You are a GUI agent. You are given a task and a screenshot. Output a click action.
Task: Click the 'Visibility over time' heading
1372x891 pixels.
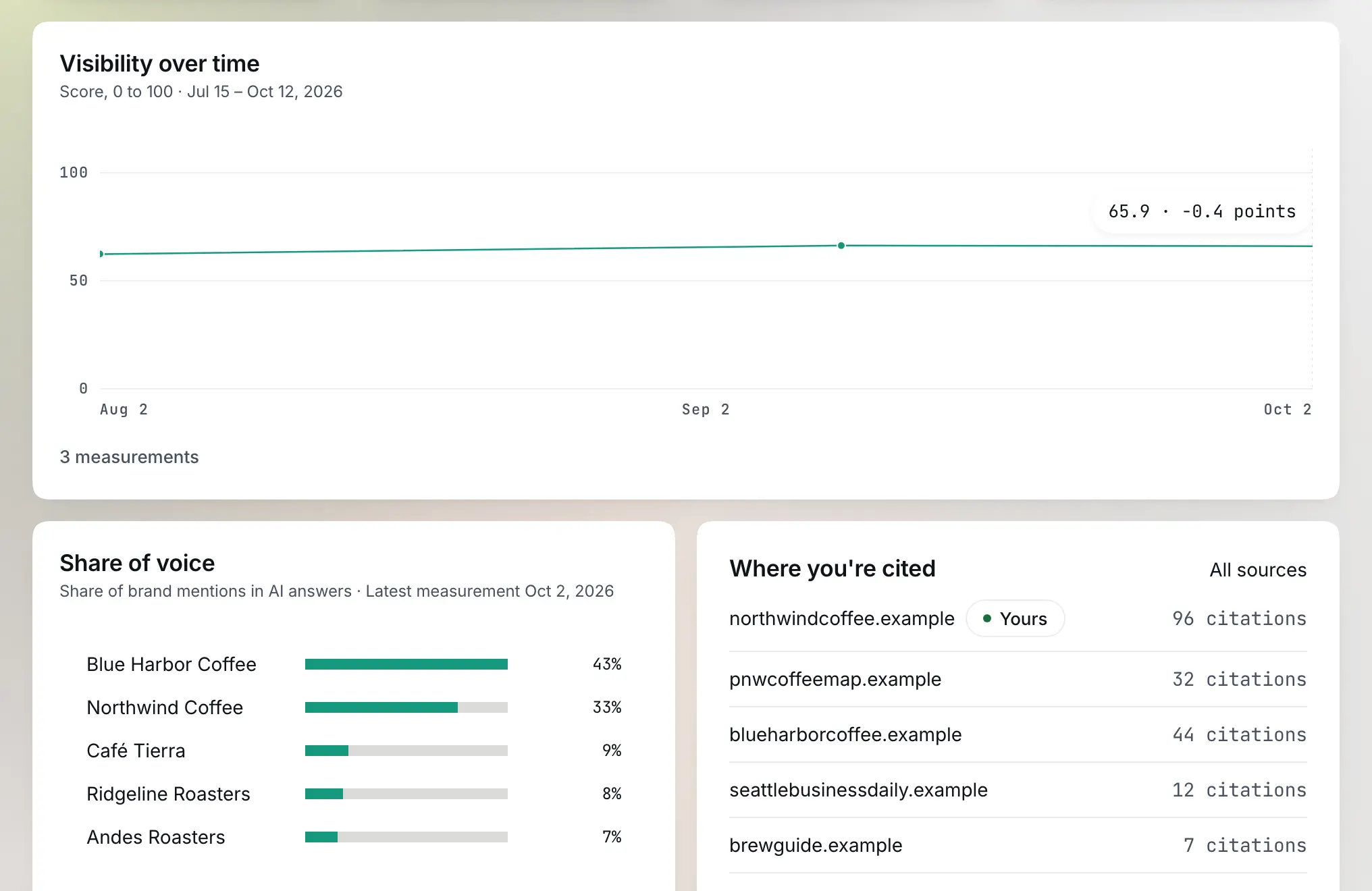(159, 63)
